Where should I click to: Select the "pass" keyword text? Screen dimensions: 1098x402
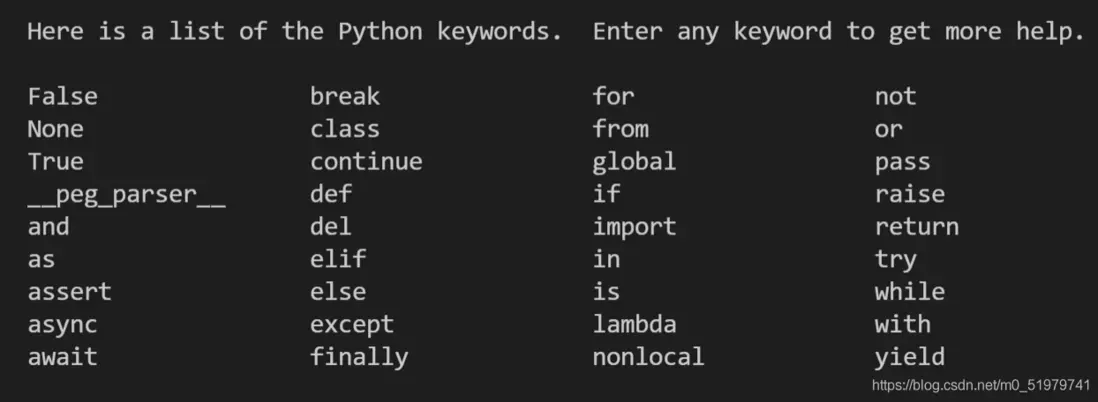tap(902, 162)
